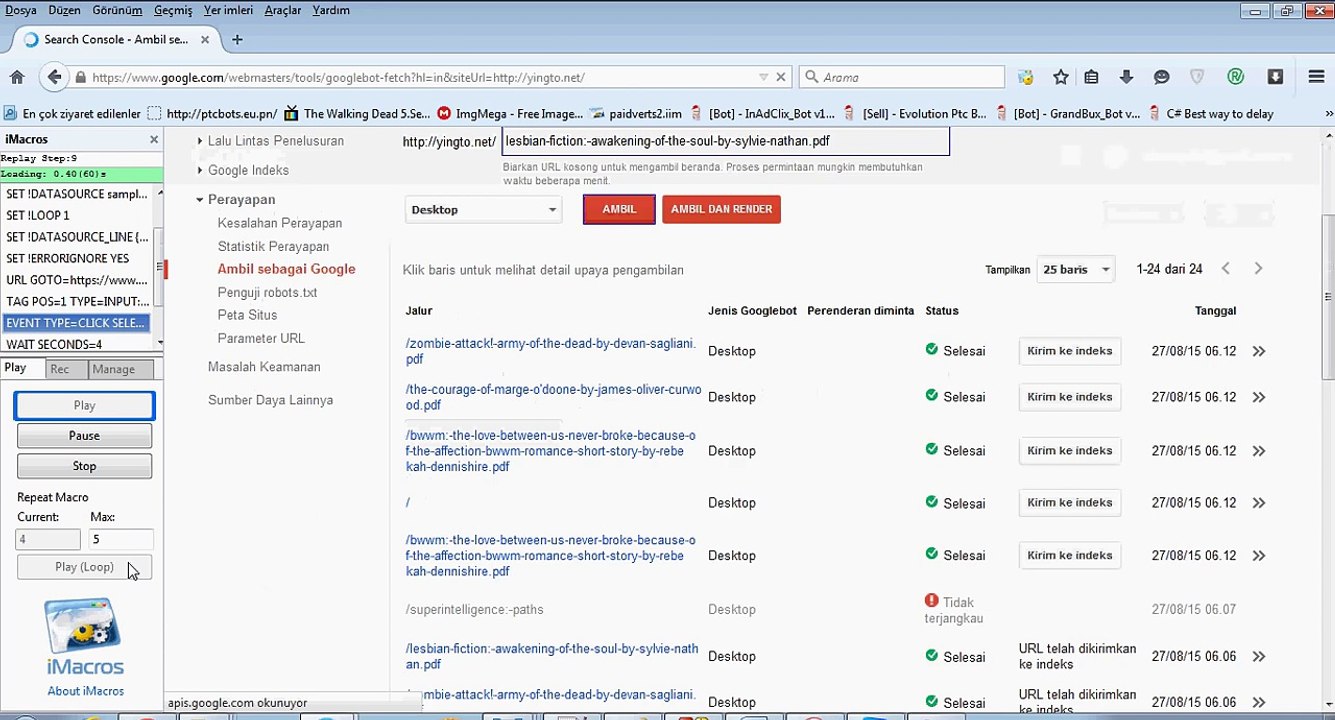Click the green check in the courage-of-marge row
1335x720 pixels.
932,396
